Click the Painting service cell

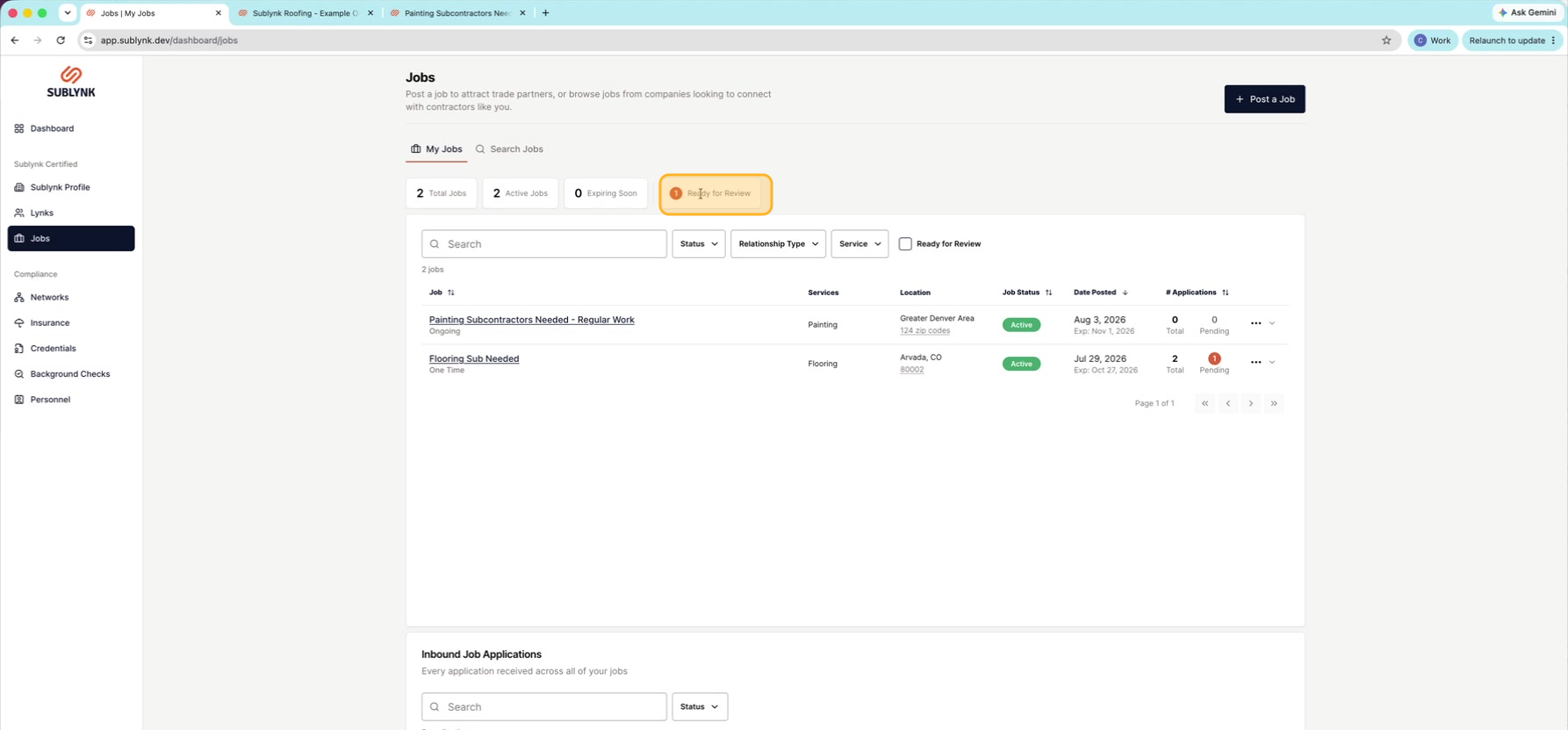click(x=823, y=325)
